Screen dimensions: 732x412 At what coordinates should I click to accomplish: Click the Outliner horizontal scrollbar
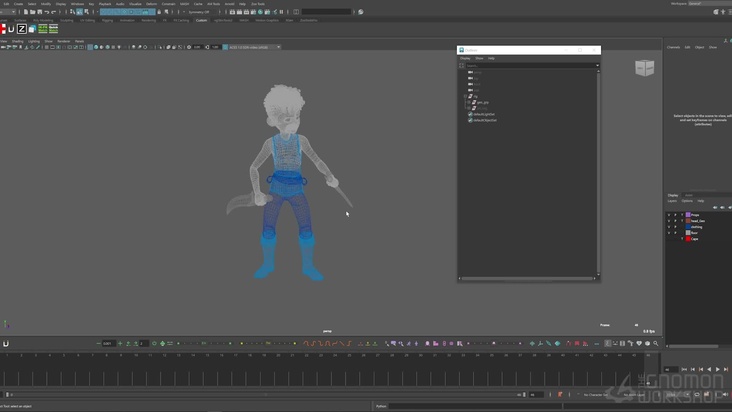tap(527, 279)
